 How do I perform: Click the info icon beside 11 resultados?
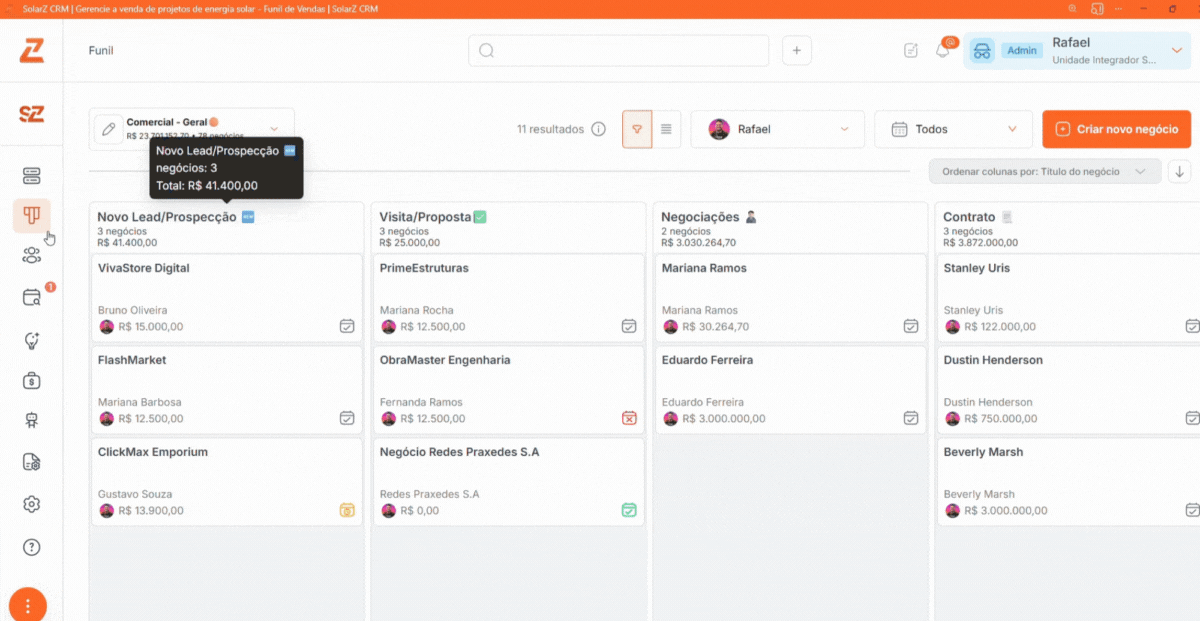599,129
